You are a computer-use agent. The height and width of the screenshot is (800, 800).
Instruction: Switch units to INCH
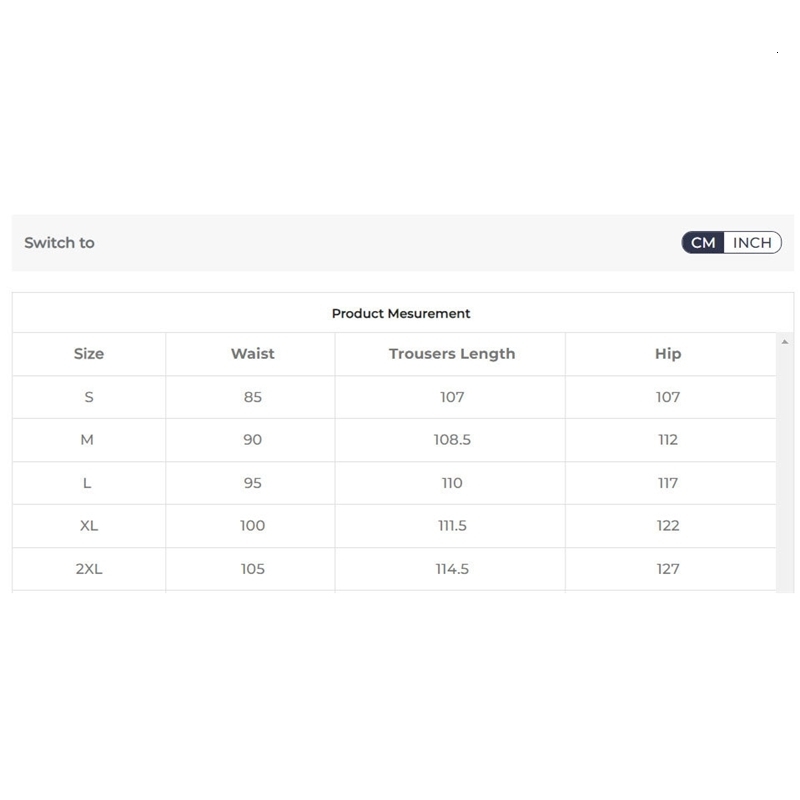[x=752, y=243]
